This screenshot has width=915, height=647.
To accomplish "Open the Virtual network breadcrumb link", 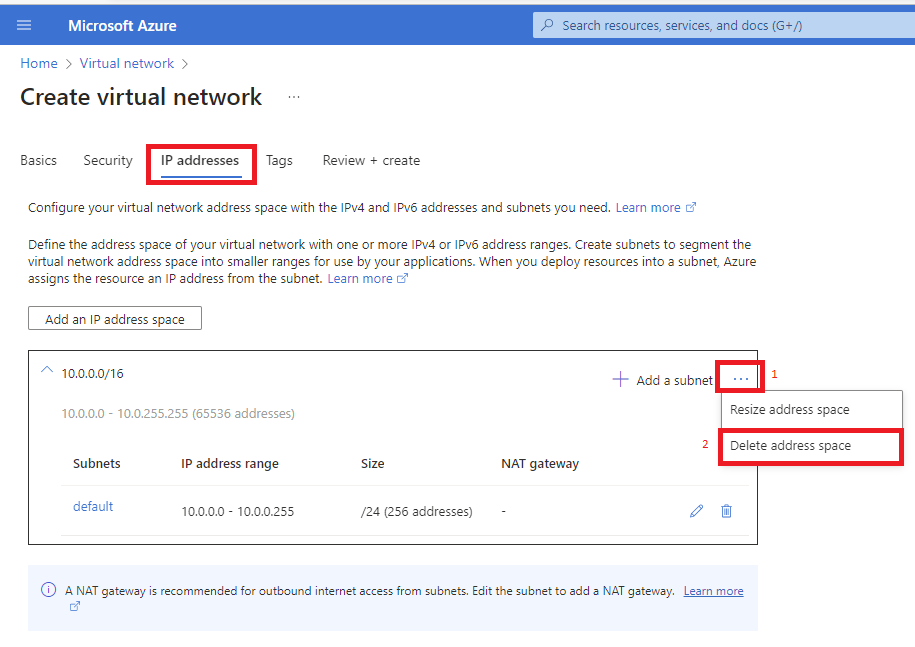I will 127,63.
